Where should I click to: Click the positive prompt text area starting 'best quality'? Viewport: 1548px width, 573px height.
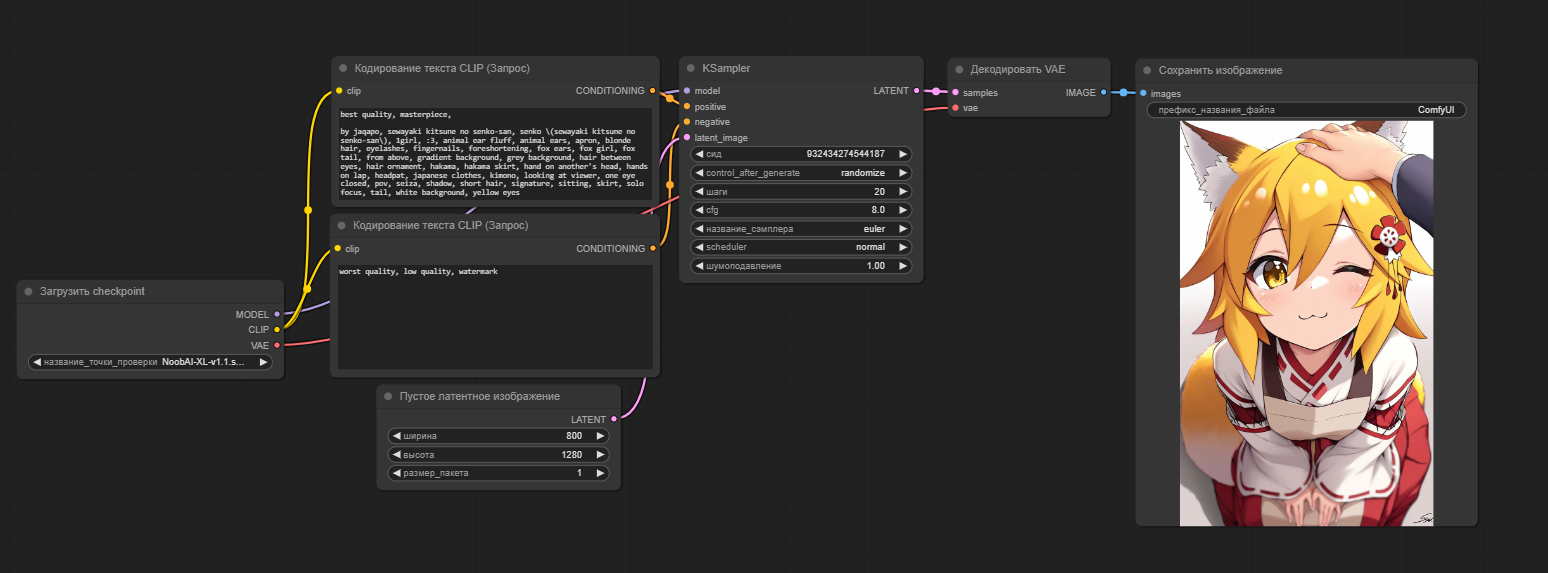pos(495,155)
